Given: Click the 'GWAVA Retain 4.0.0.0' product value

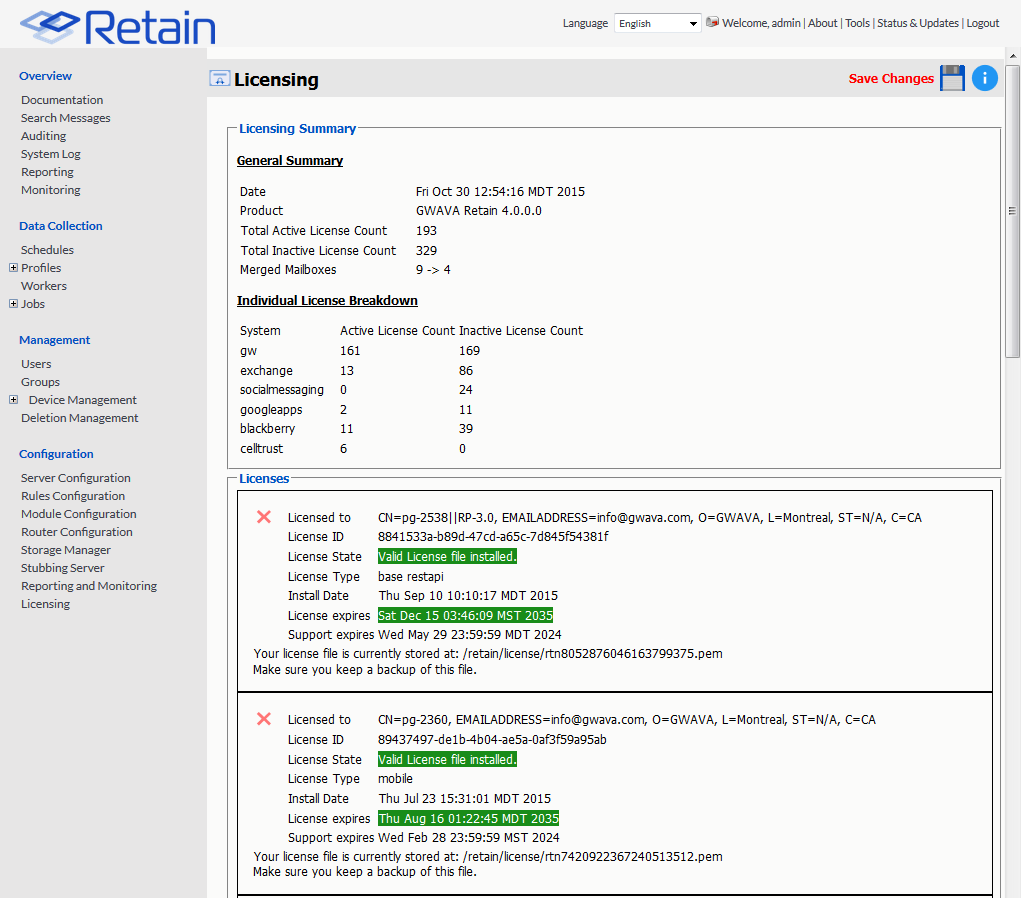Looking at the screenshot, I should click(x=479, y=211).
